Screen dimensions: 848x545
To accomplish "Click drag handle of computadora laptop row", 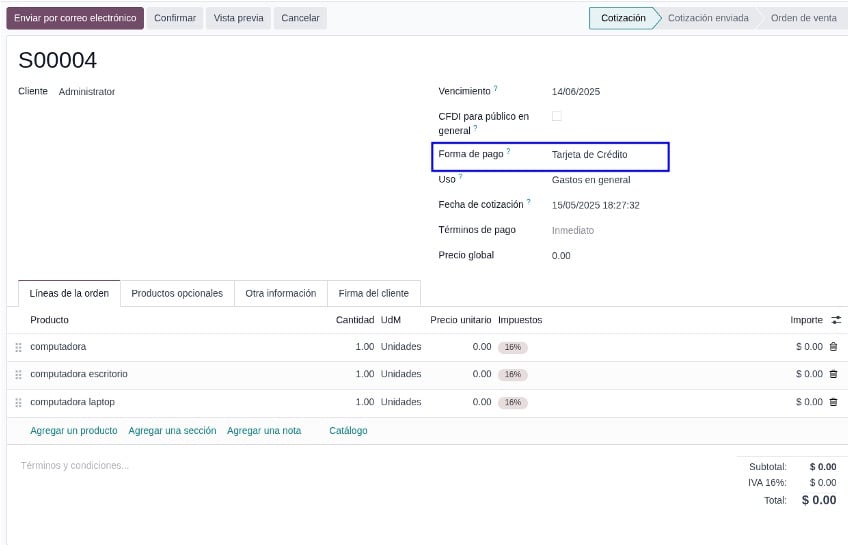I will (x=18, y=403).
